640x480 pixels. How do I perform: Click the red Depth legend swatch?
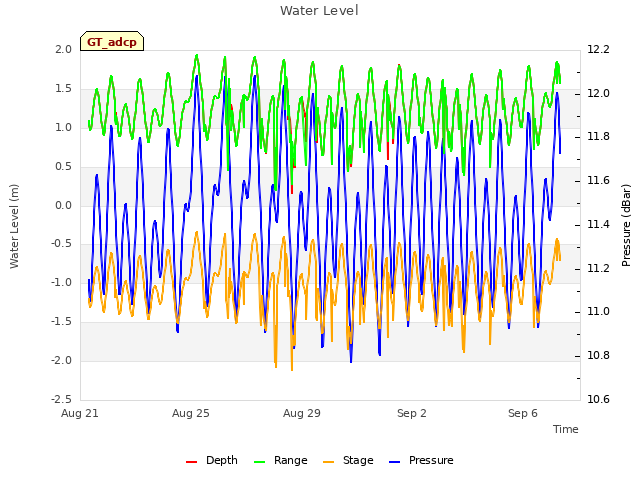click(191, 462)
